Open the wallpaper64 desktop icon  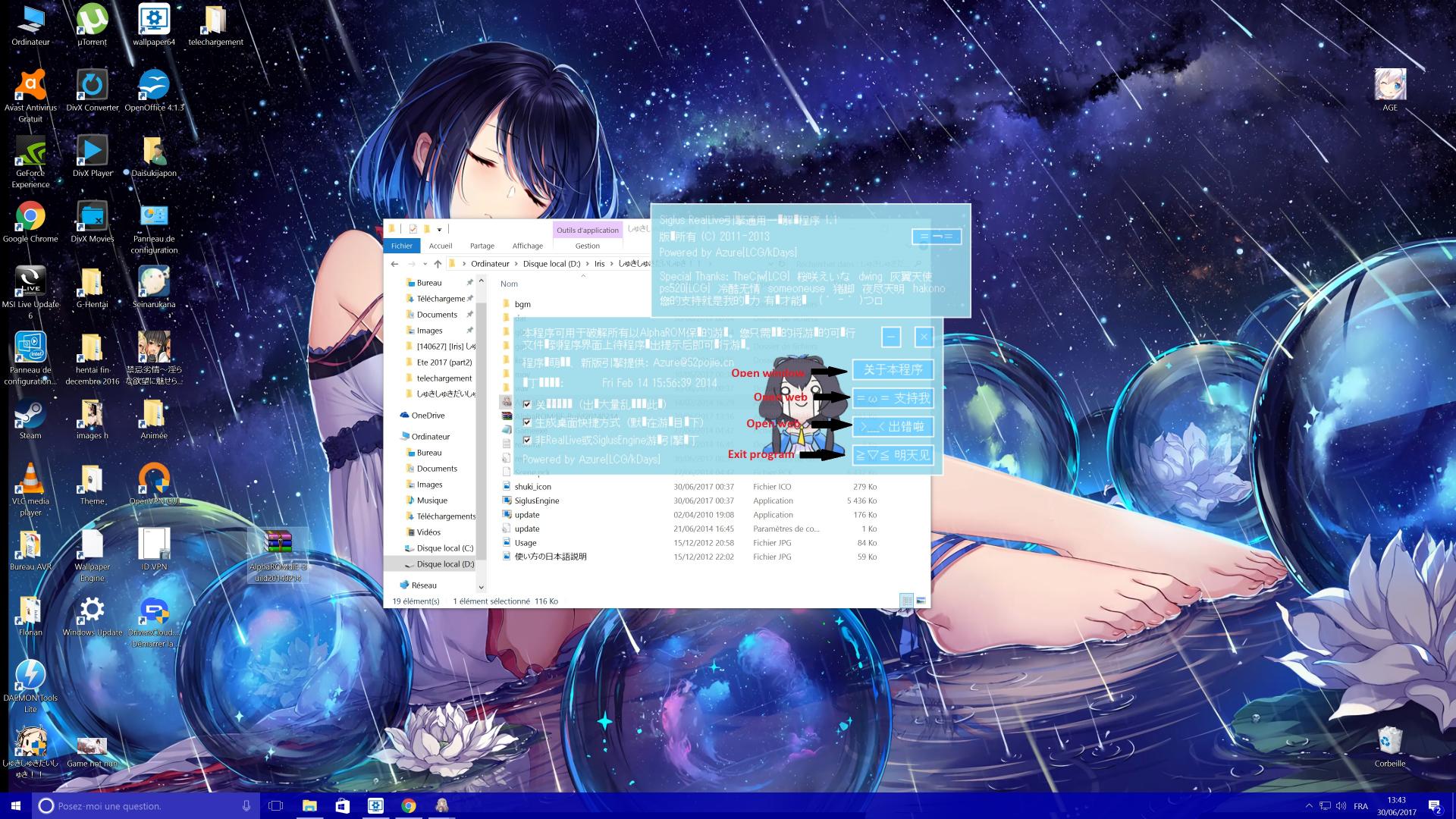154,25
